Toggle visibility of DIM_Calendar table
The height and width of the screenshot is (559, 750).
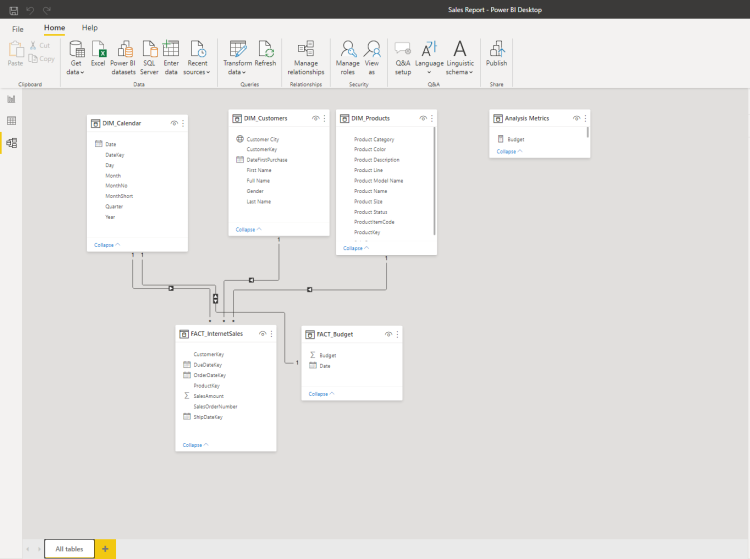(174, 123)
